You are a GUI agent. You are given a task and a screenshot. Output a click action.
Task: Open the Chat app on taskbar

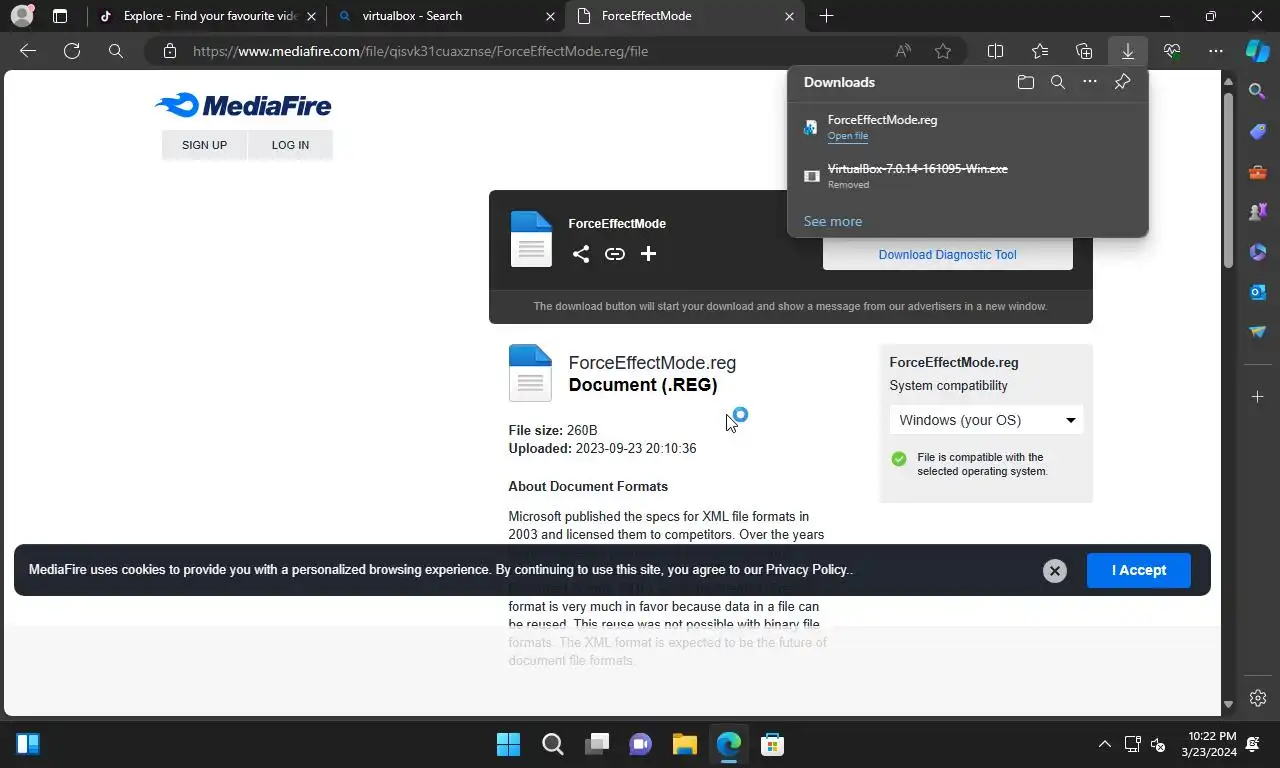(640, 744)
